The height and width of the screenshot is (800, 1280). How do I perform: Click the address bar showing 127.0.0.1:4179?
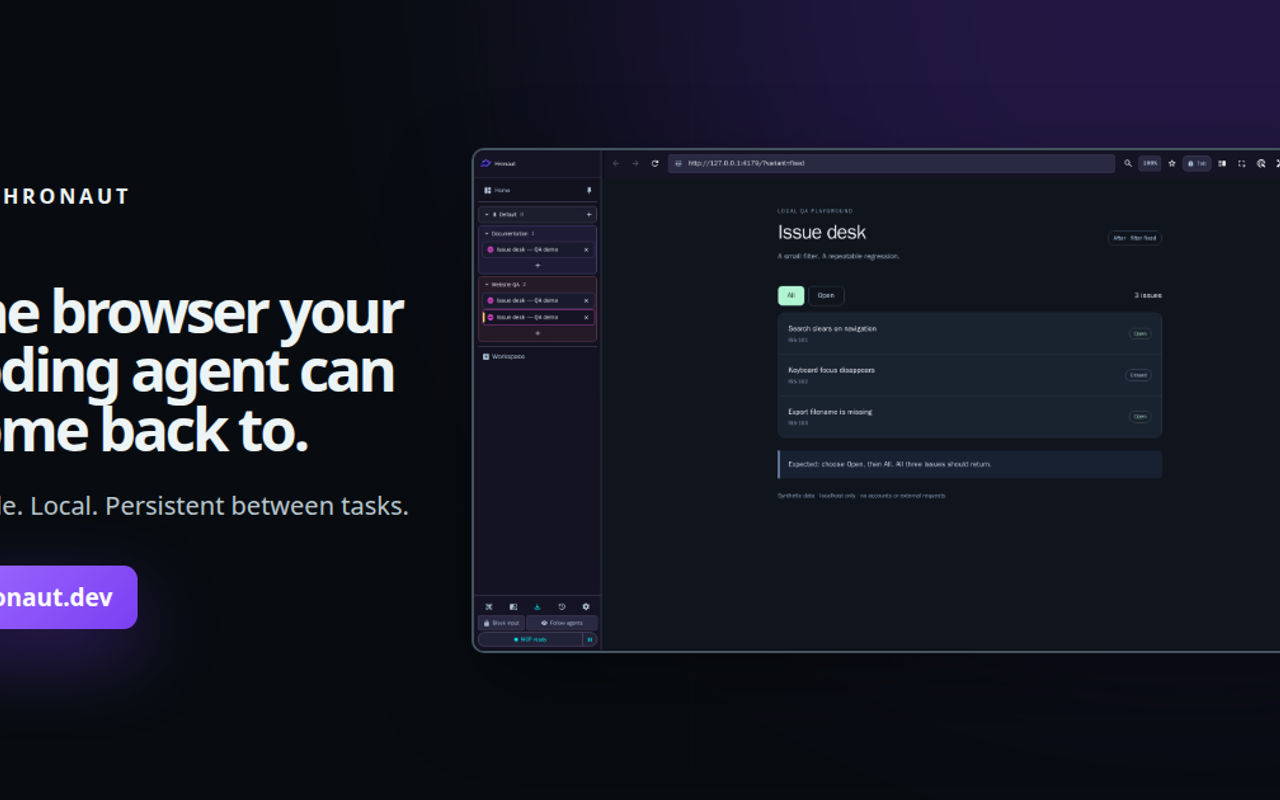891,163
